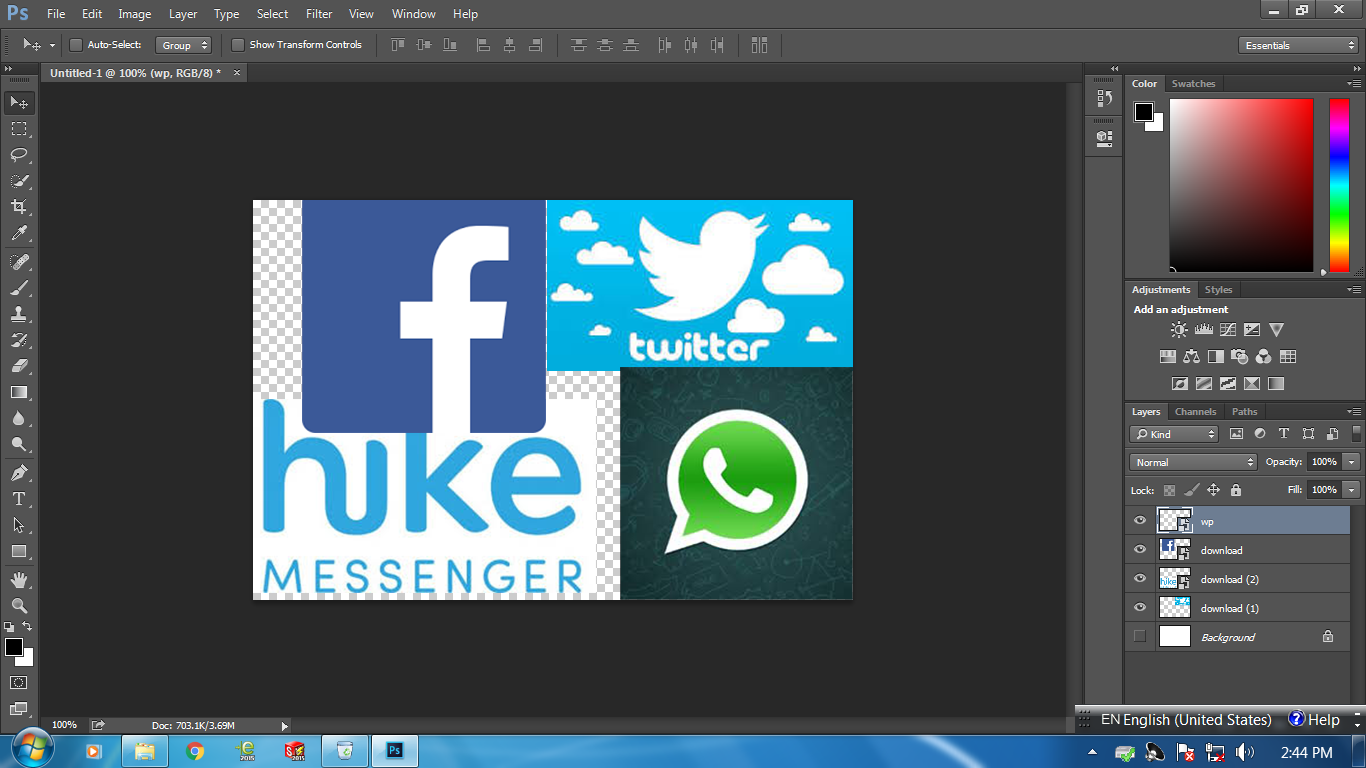Select the Eraser tool
1366x768 pixels.
pyautogui.click(x=19, y=366)
